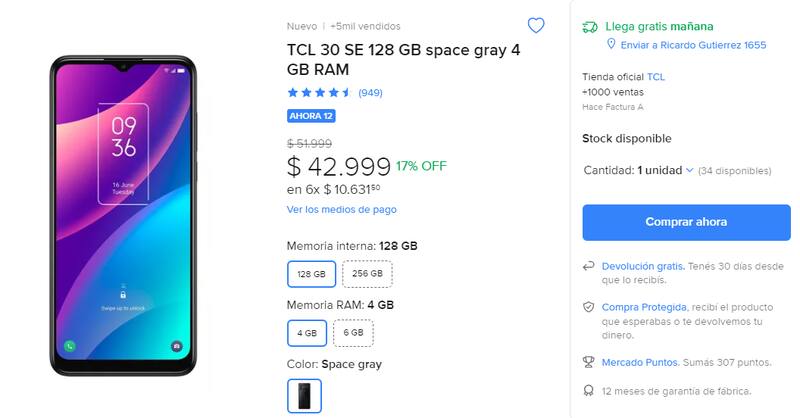Open the Cantidad quantity dropdown
This screenshot has width=800, height=418.
pos(665,171)
